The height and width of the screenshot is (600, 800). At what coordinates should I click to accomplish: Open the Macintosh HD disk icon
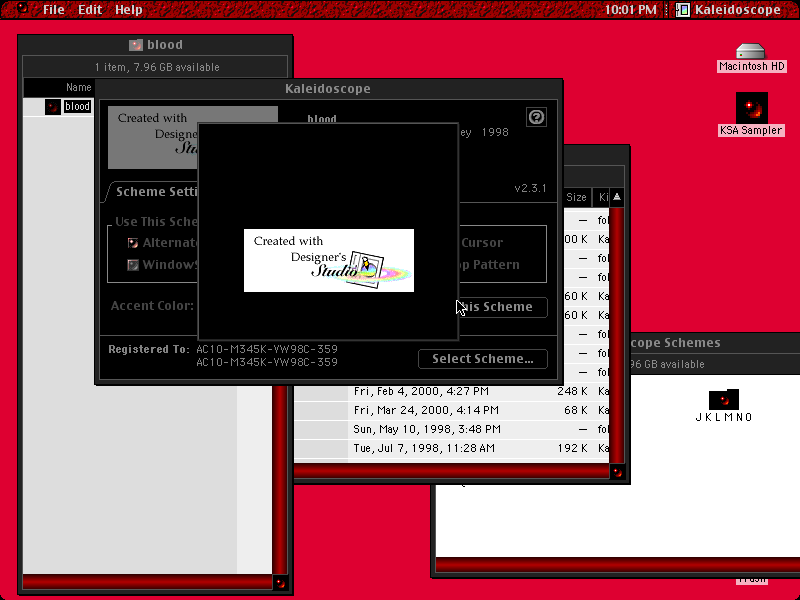click(x=751, y=52)
